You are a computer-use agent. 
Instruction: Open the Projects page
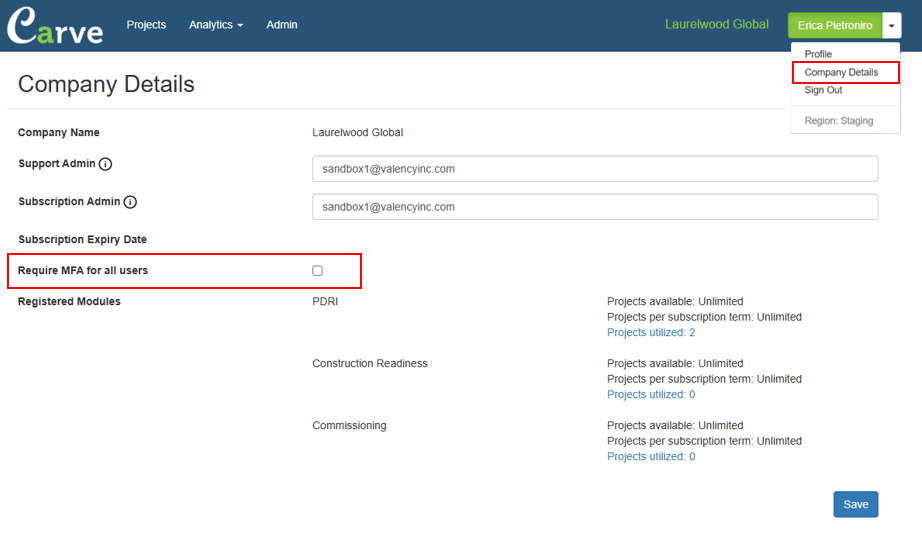146,25
